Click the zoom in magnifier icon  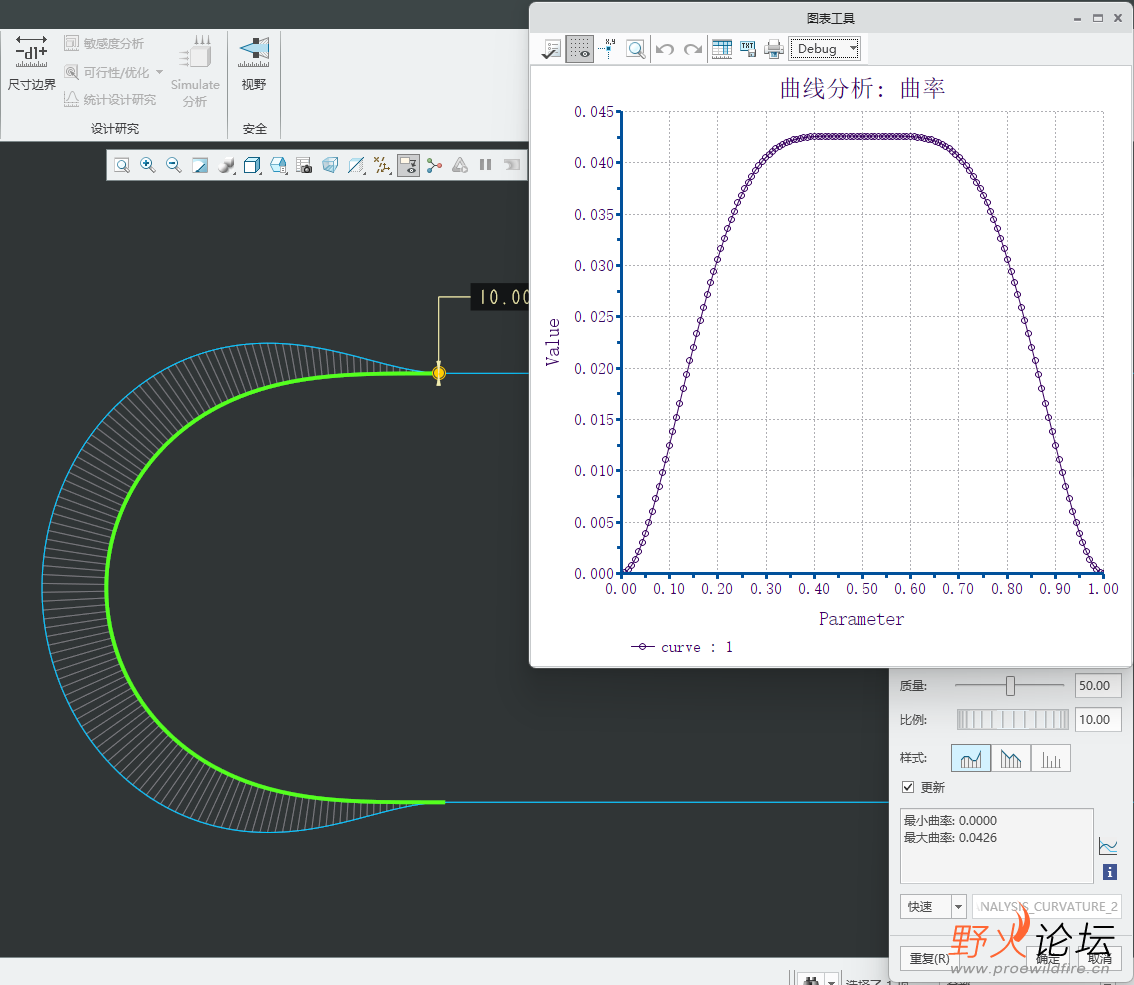click(148, 165)
